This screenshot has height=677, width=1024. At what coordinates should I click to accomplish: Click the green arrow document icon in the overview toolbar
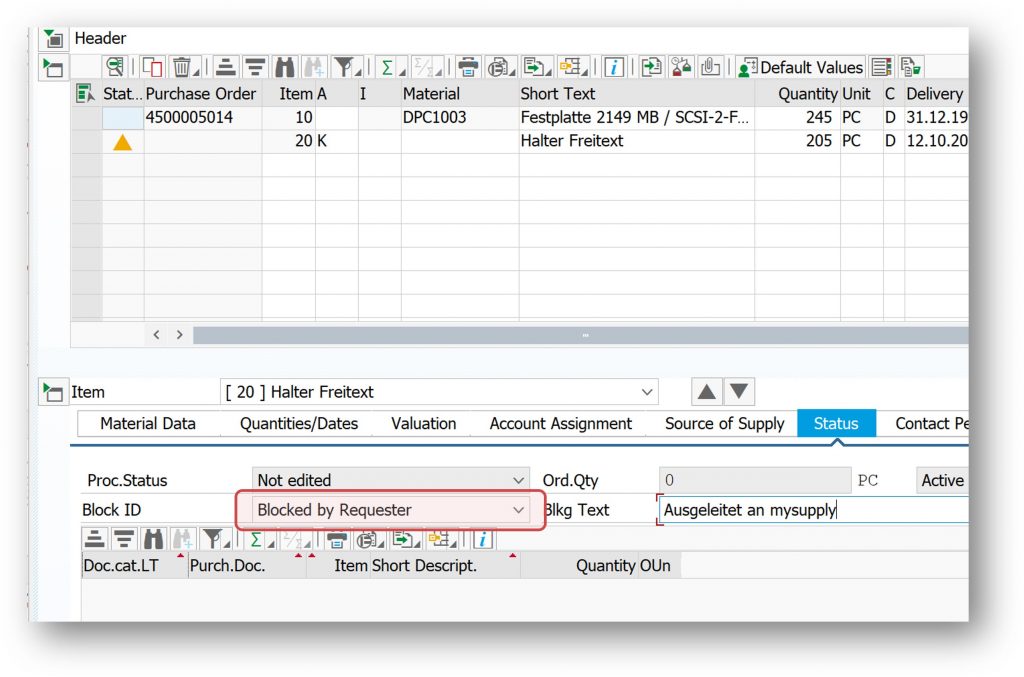pyautogui.click(x=651, y=67)
